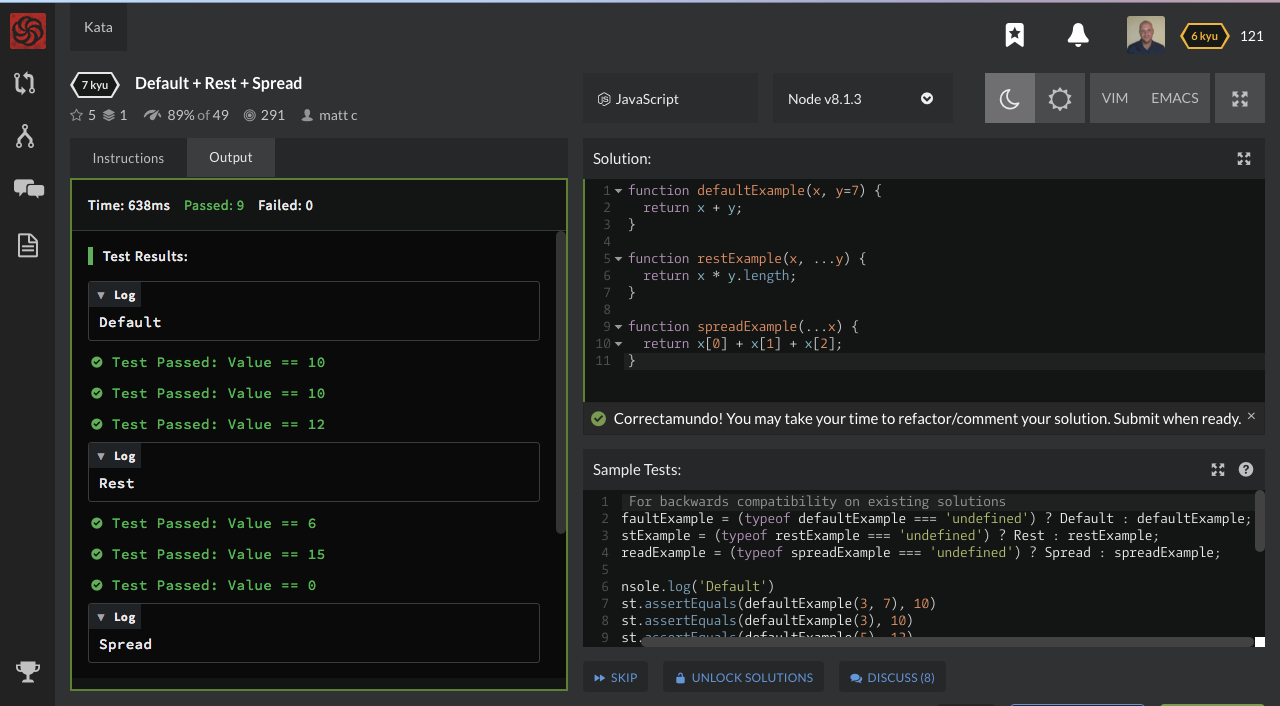
Task: Open the Kata practice sidebar icon
Action: [26, 83]
